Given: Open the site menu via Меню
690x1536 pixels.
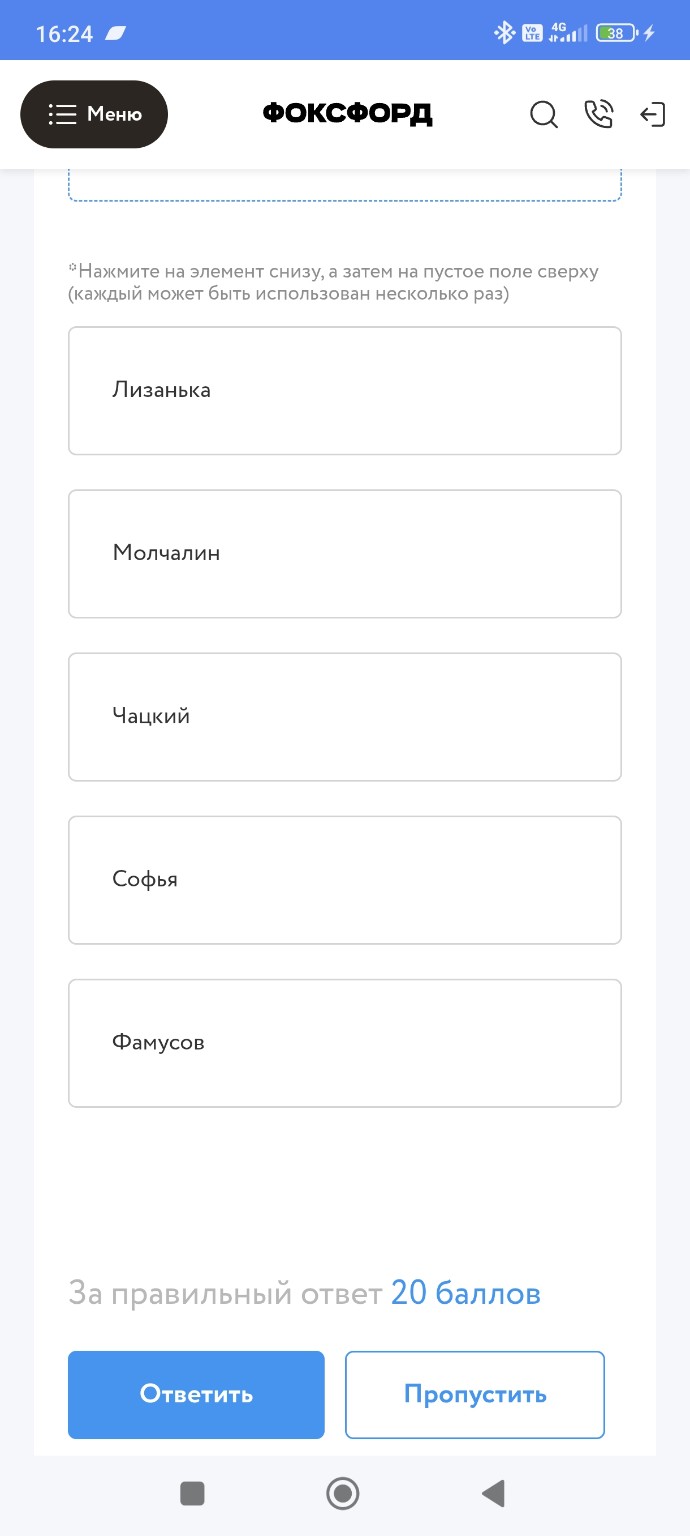Looking at the screenshot, I should point(94,114).
